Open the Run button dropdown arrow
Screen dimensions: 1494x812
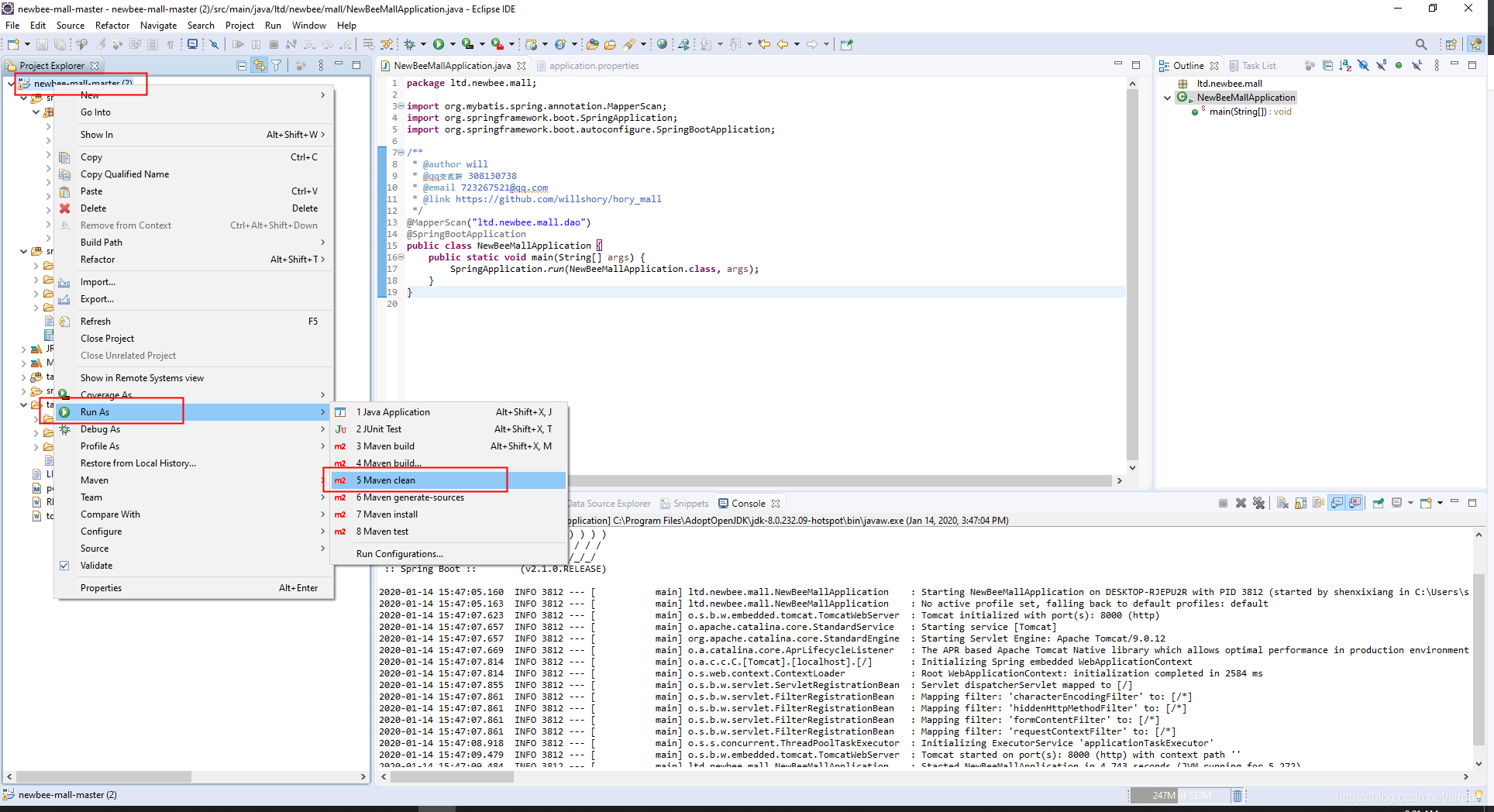click(x=452, y=44)
